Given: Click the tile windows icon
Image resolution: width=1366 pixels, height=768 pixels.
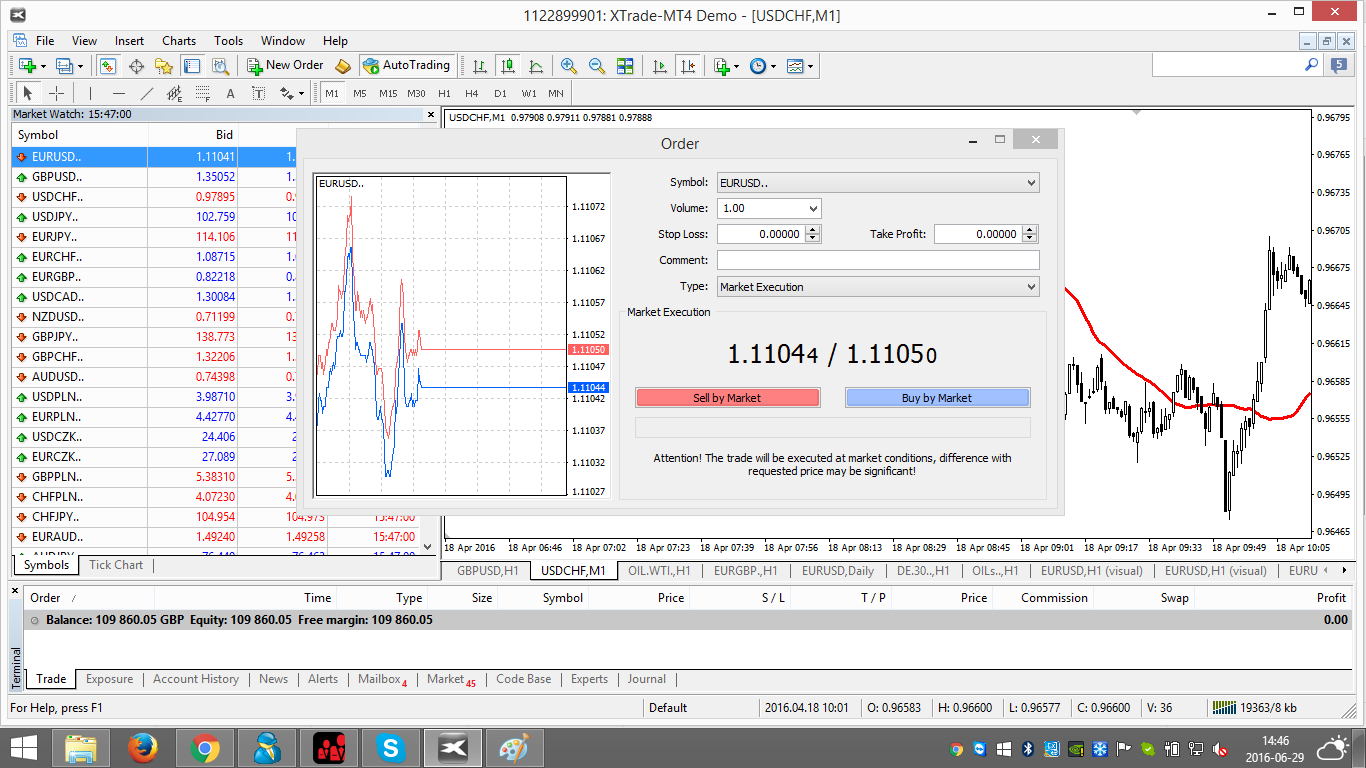Looking at the screenshot, I should tap(625, 66).
